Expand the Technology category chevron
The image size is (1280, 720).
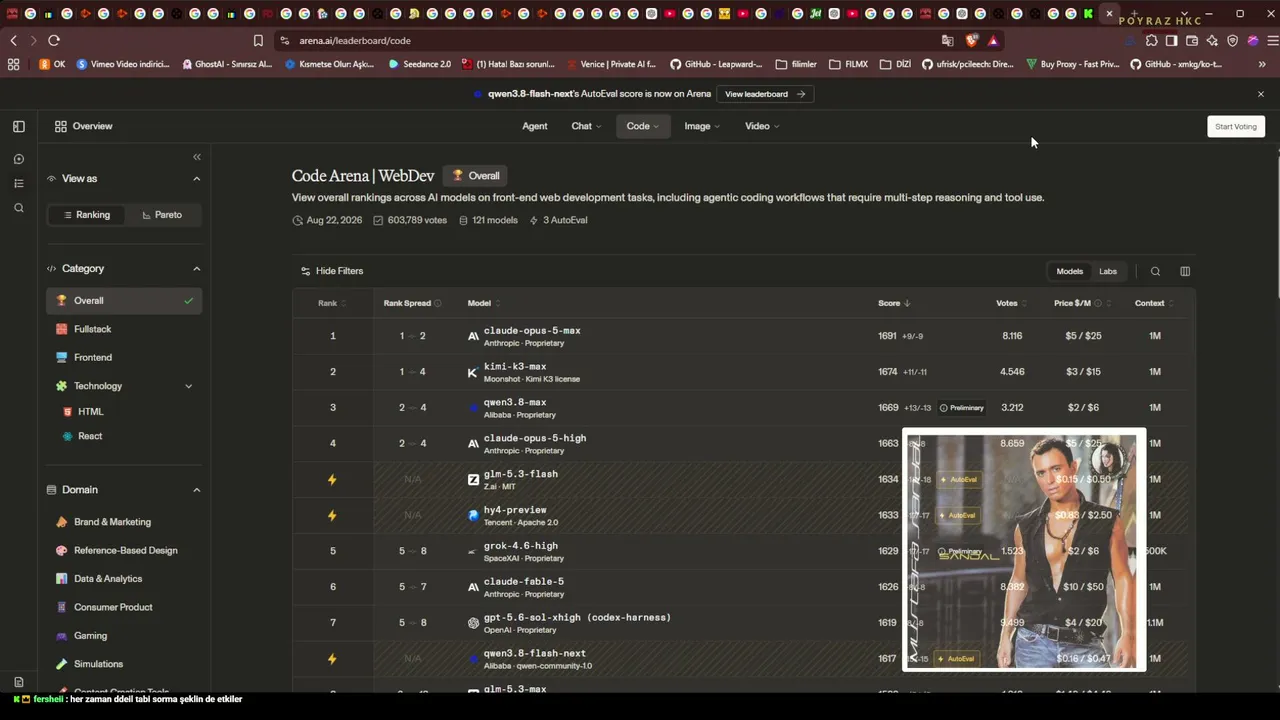(x=189, y=386)
